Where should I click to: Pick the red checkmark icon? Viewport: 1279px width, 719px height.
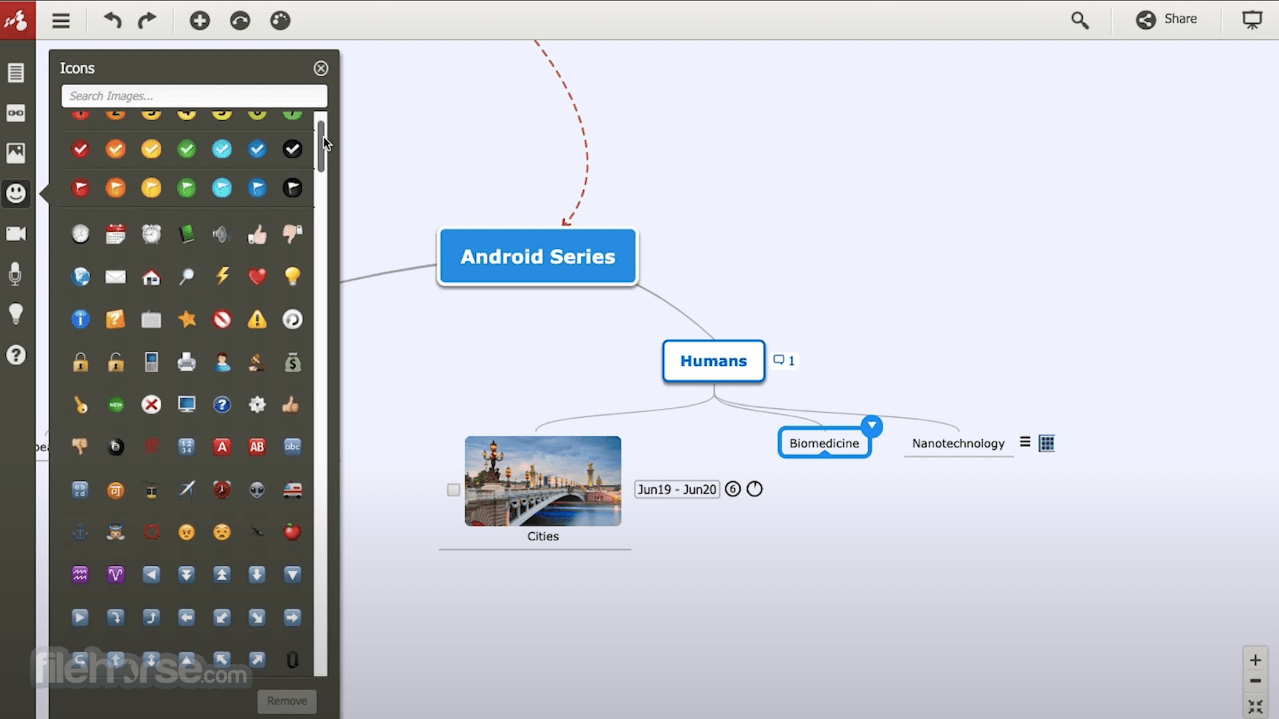80,149
